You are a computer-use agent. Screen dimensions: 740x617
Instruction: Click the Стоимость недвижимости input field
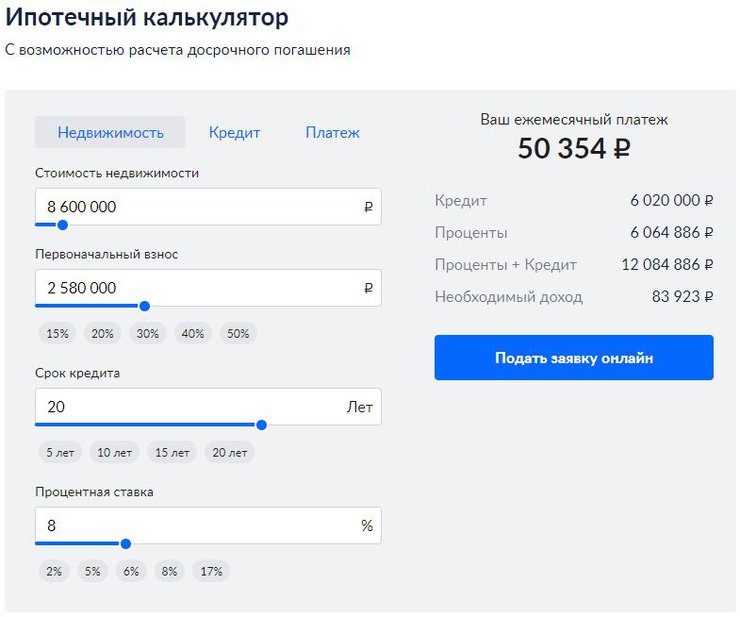[x=200, y=207]
